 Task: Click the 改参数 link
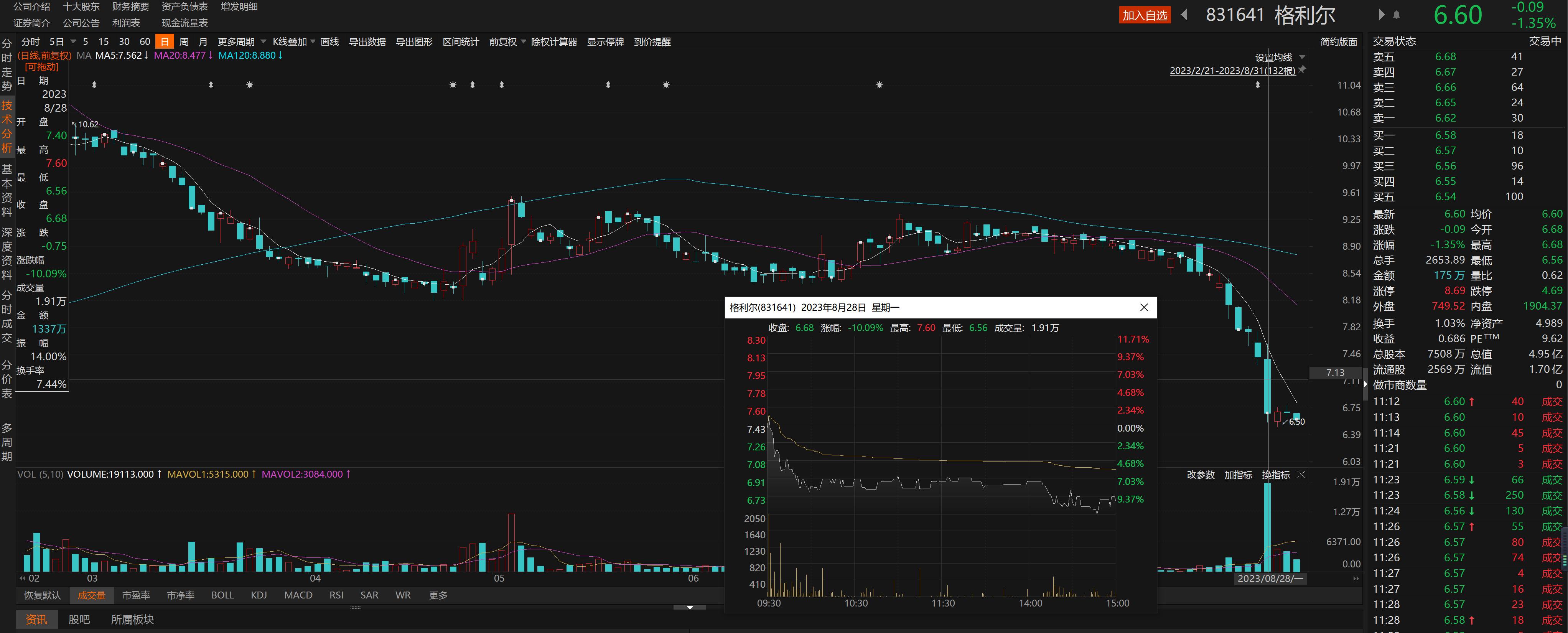tap(1200, 474)
